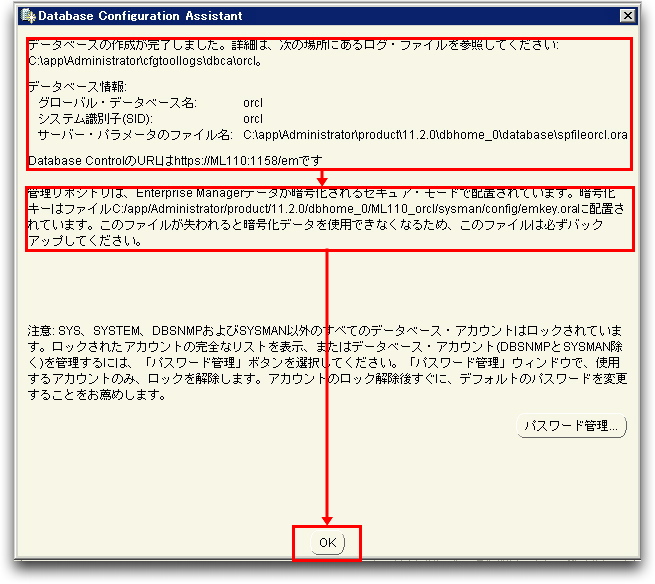Click the orcl SID value

click(x=253, y=119)
